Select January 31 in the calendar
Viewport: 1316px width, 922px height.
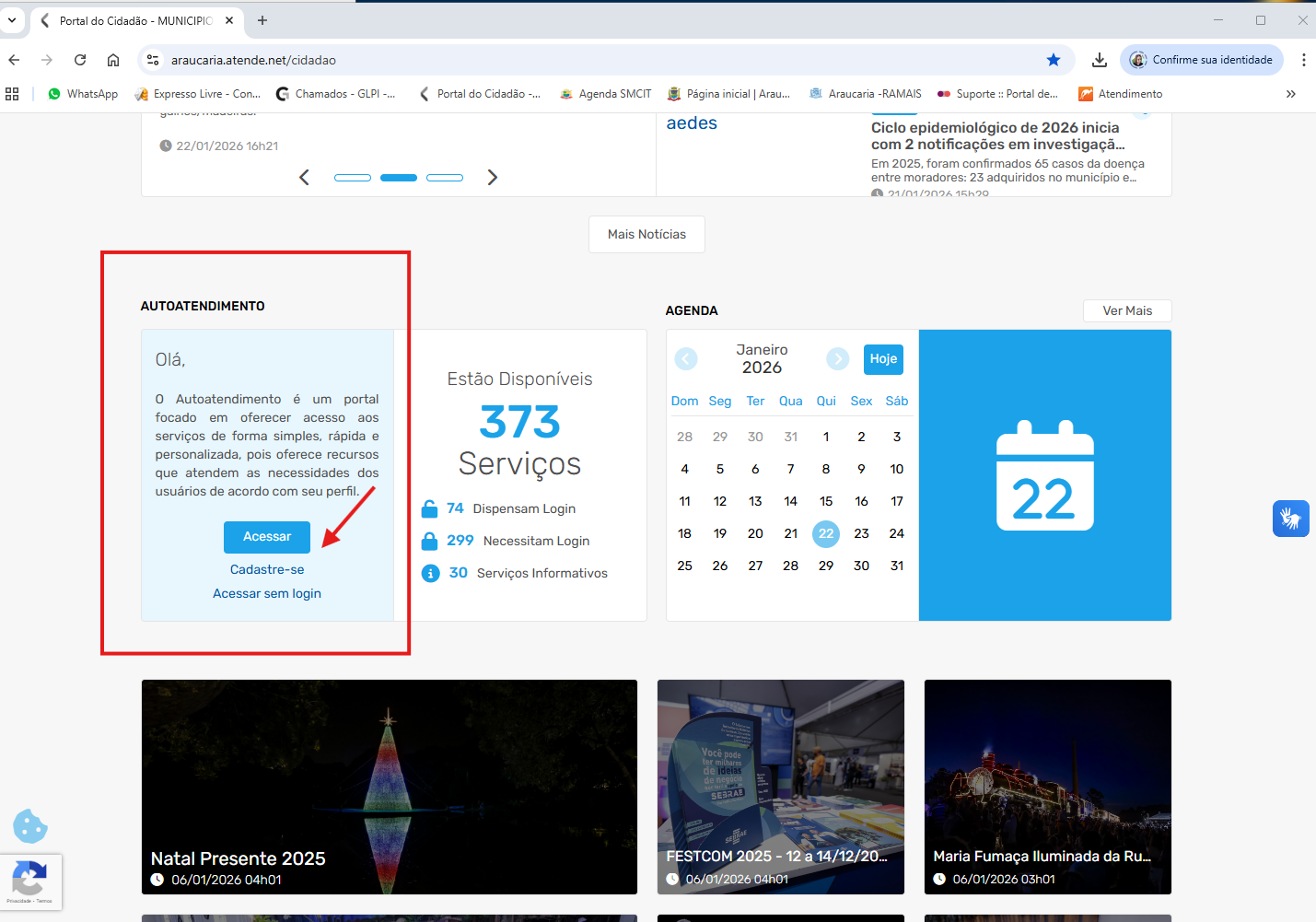coord(897,566)
